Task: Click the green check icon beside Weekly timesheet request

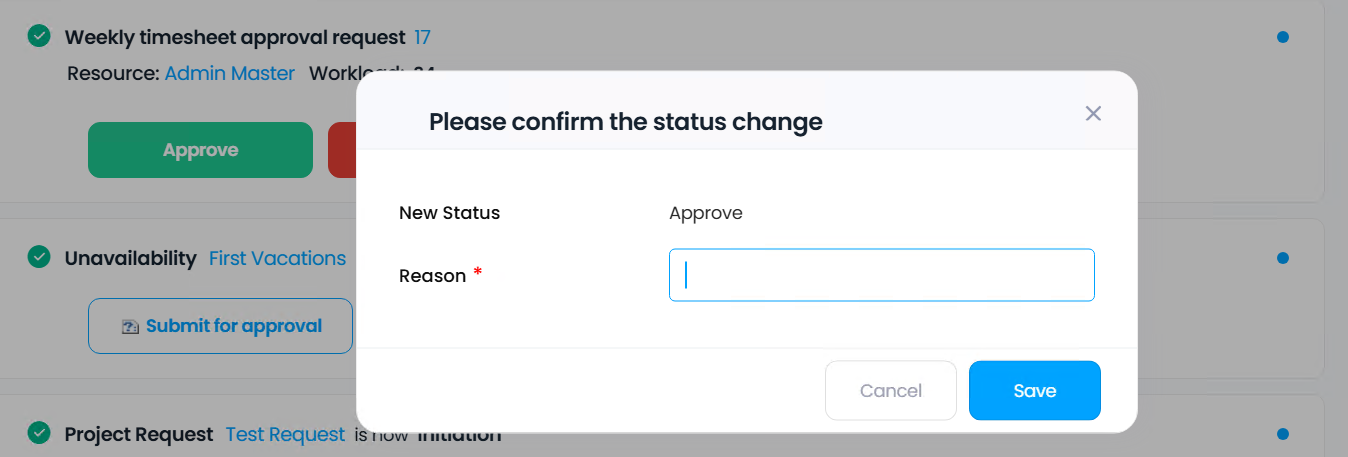Action: [39, 37]
